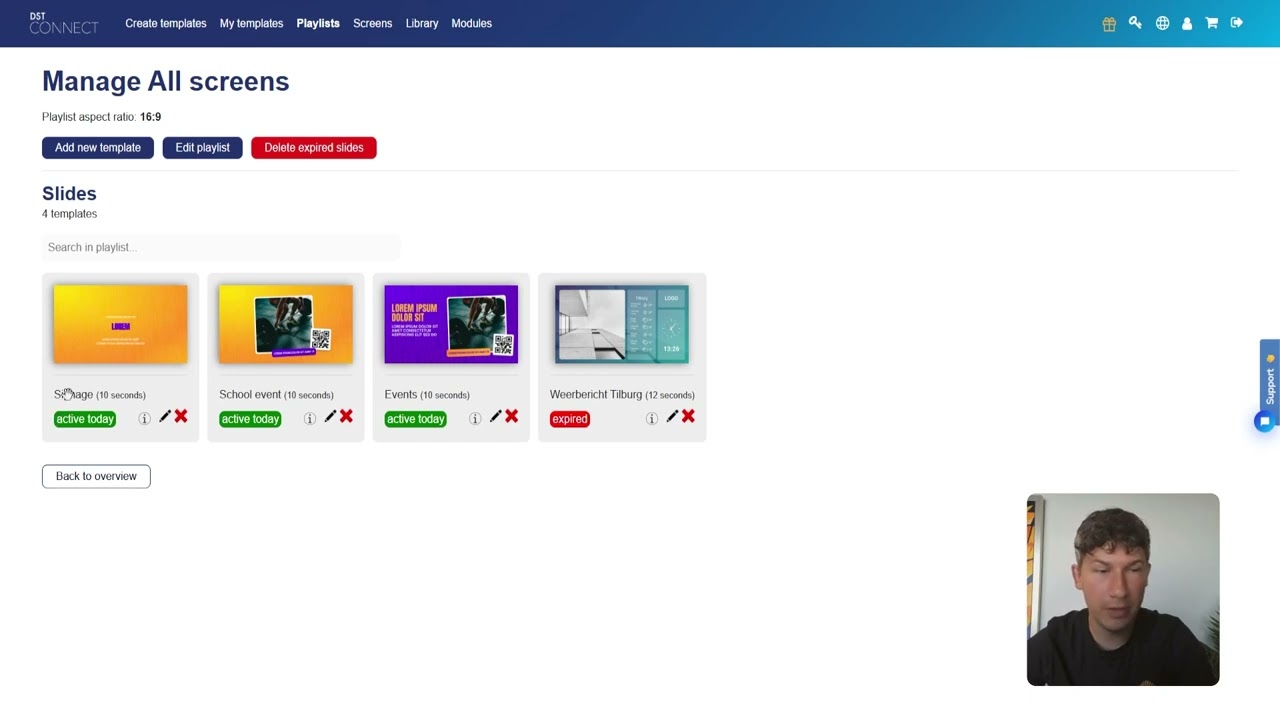
Task: Delete School event slide
Action: point(346,416)
